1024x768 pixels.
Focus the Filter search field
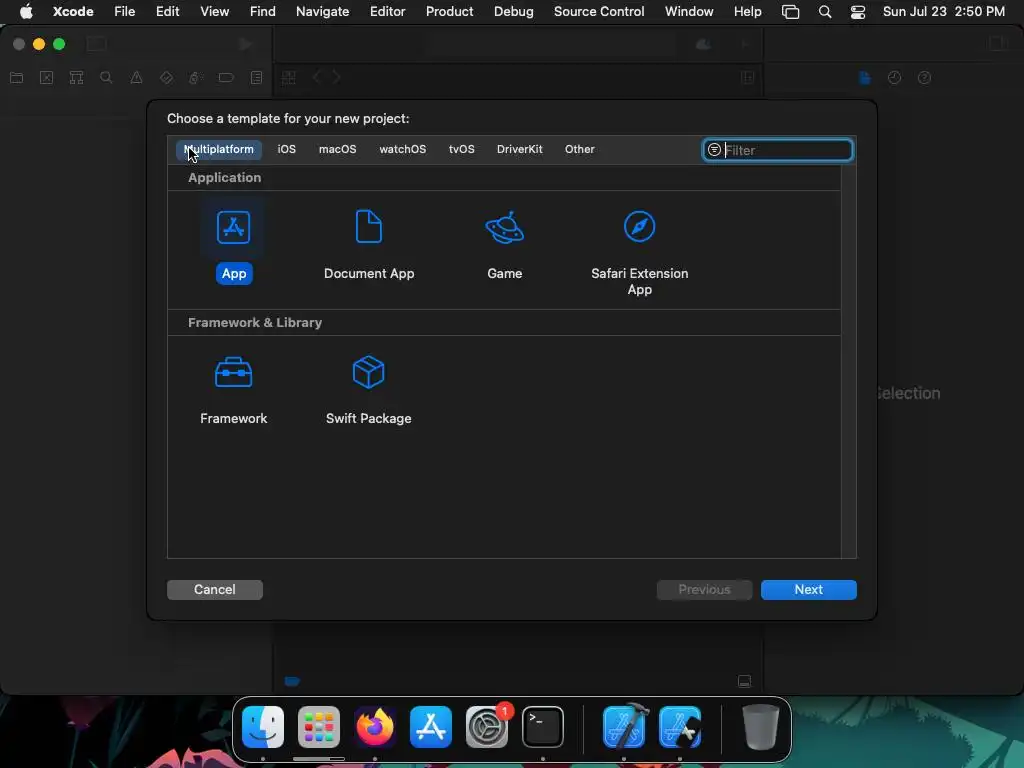777,150
